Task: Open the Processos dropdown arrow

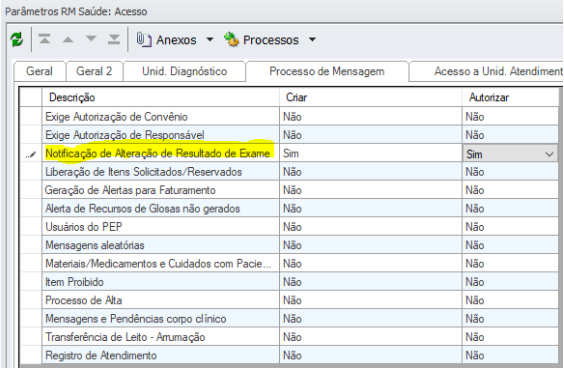Action: click(x=312, y=39)
